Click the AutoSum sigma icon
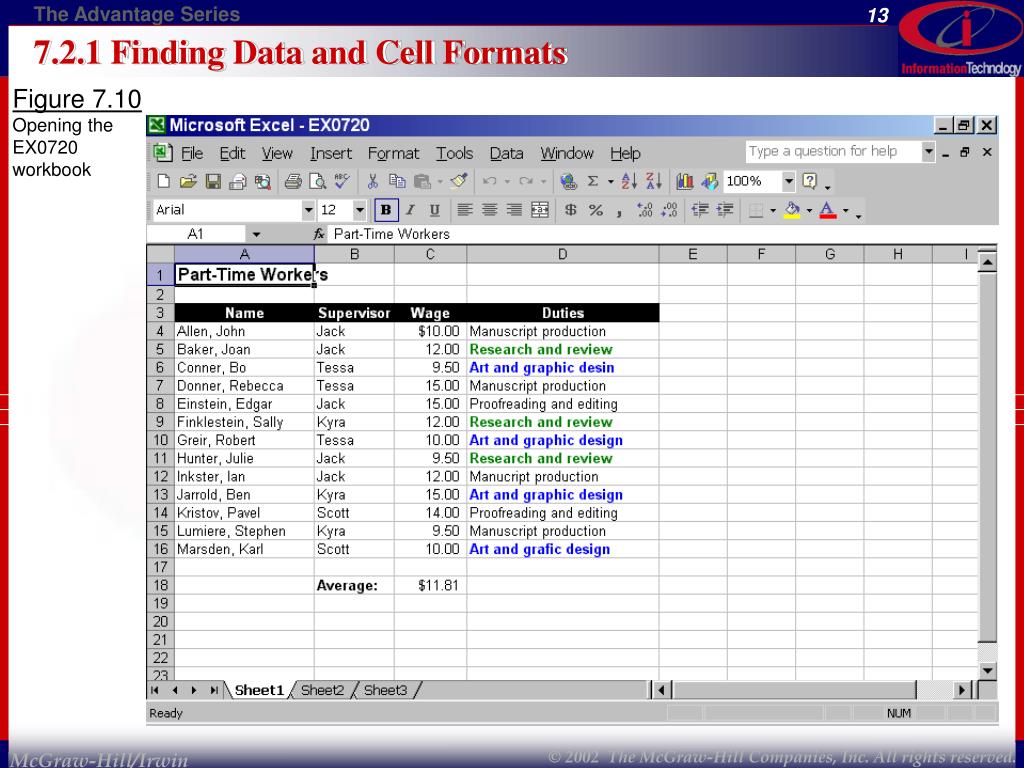 click(593, 182)
